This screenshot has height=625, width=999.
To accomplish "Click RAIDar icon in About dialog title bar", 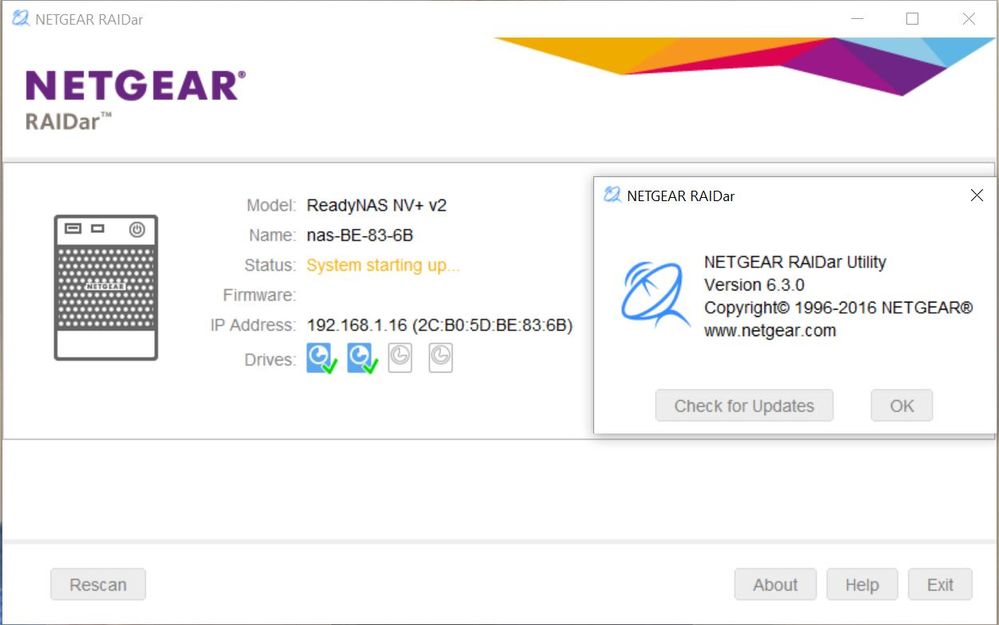I will click(612, 195).
